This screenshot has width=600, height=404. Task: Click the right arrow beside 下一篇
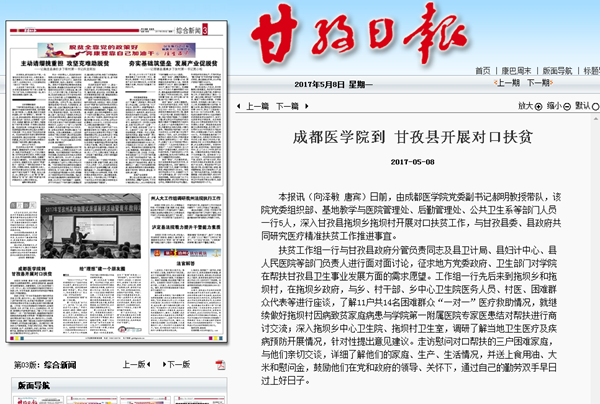click(x=306, y=106)
